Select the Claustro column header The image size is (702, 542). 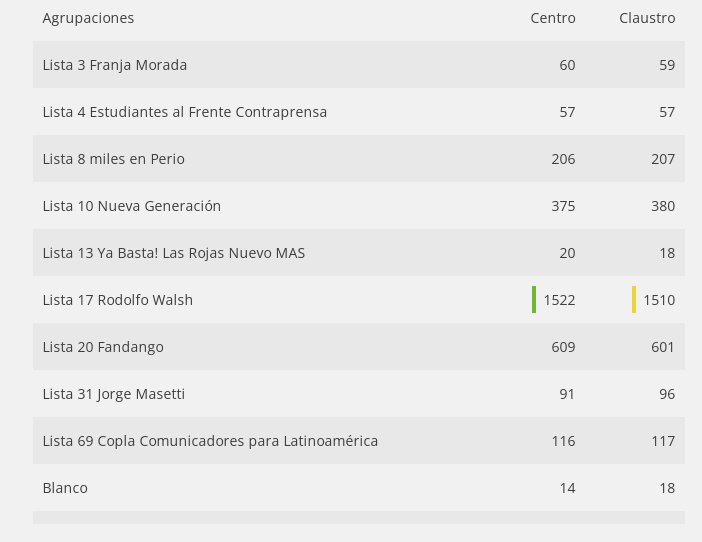[647, 18]
